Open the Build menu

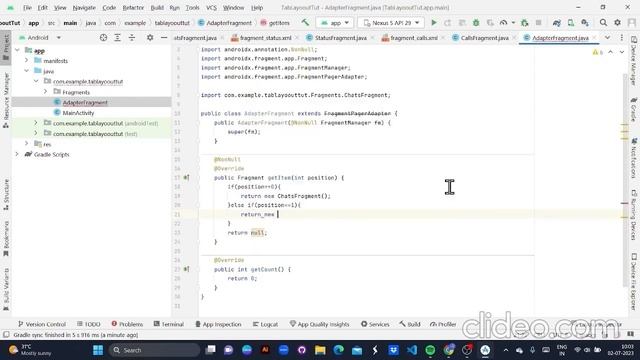[157, 7]
